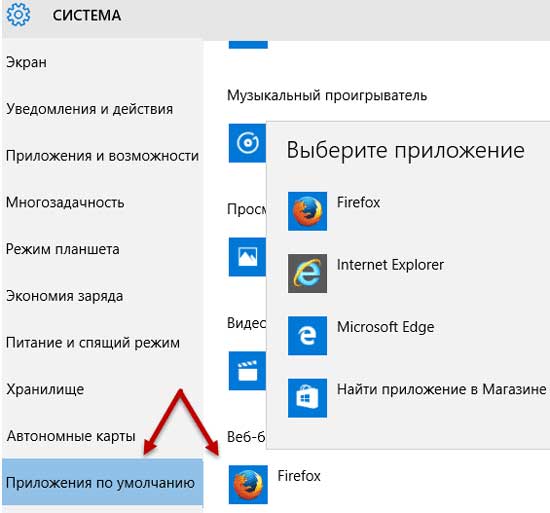
Task: Click the Windows Store bag icon
Action: coord(307,398)
